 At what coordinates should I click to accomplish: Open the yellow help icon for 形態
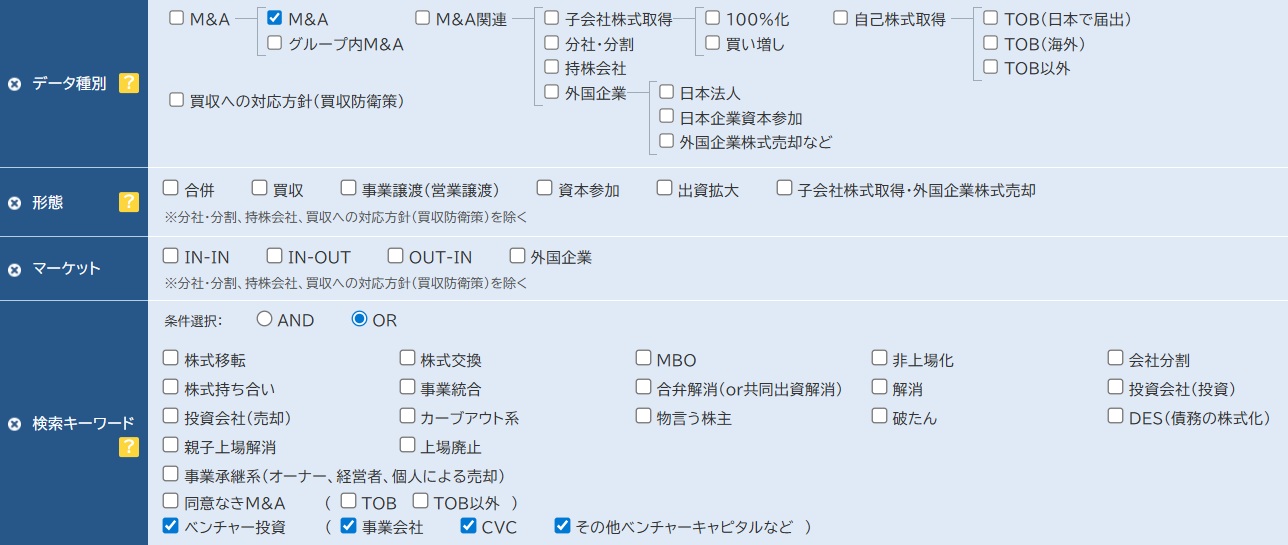pyautogui.click(x=128, y=202)
